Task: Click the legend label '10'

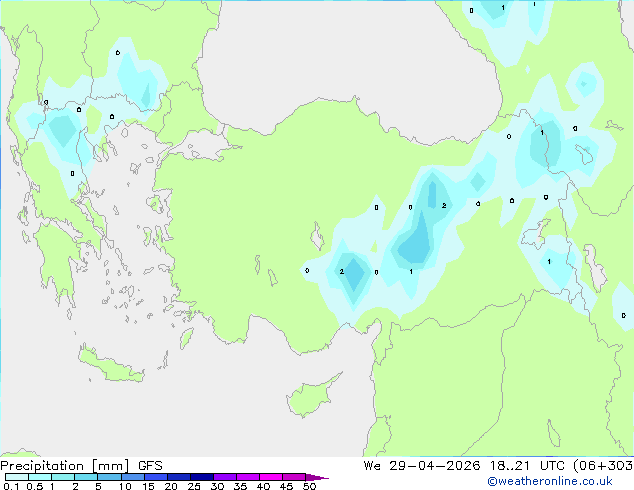Action: tap(125, 486)
